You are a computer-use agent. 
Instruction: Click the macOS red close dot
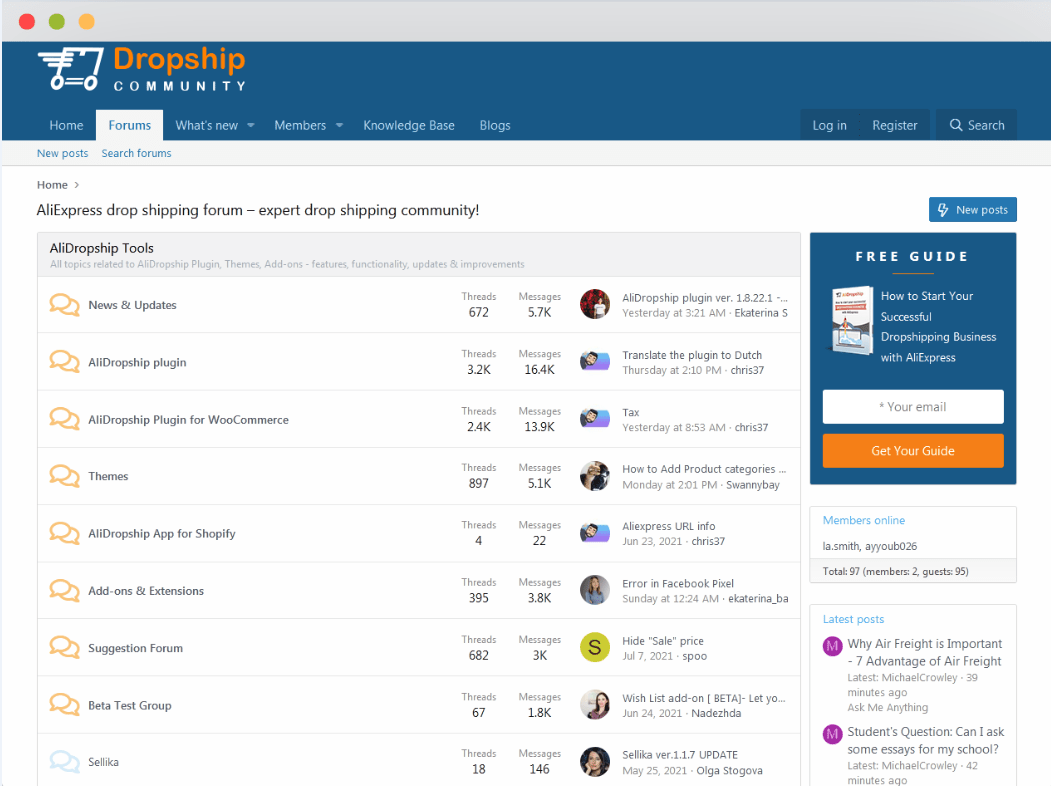click(27, 21)
